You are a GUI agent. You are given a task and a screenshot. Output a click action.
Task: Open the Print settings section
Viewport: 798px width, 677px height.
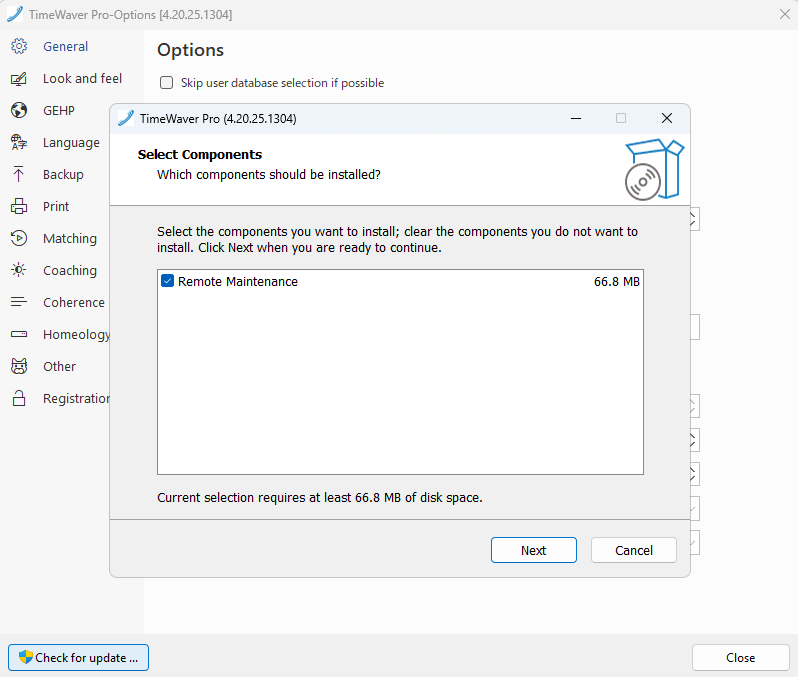[x=55, y=206]
